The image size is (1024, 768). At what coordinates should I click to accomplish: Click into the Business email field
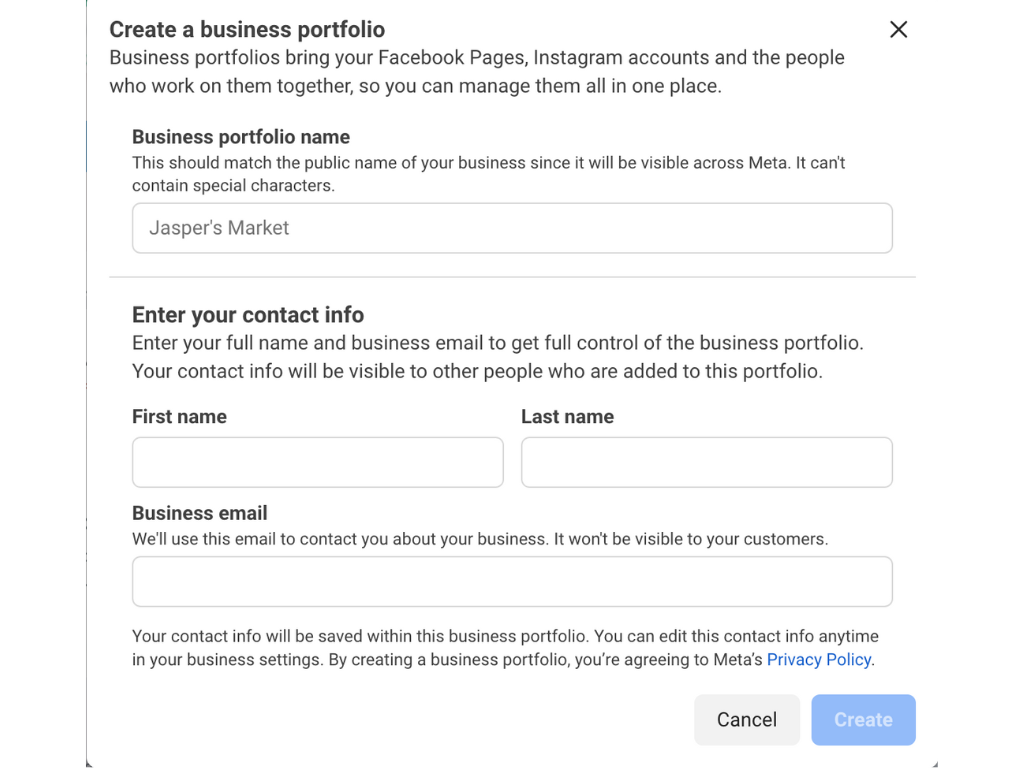[x=512, y=582]
